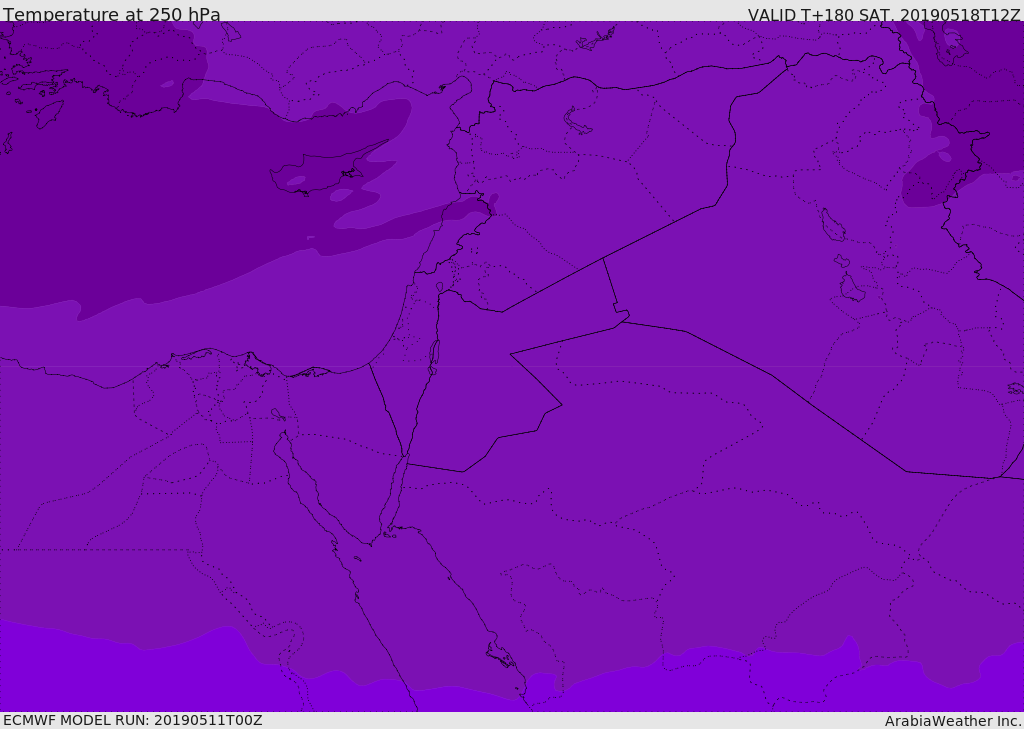This screenshot has height=729, width=1024.
Task: Click the 'ArabiaWeather Inc.' credit text
Action: 953,721
